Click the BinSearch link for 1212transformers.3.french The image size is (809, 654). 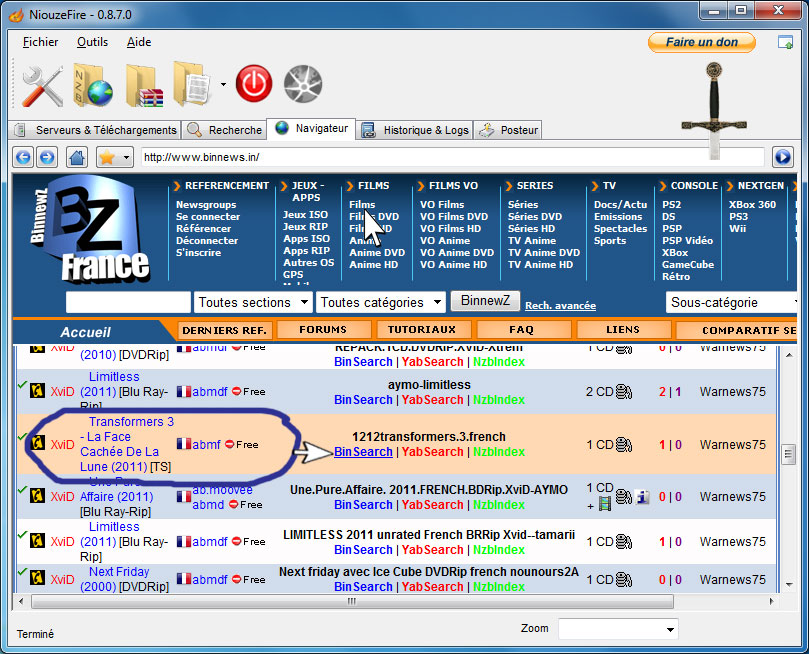coord(363,452)
